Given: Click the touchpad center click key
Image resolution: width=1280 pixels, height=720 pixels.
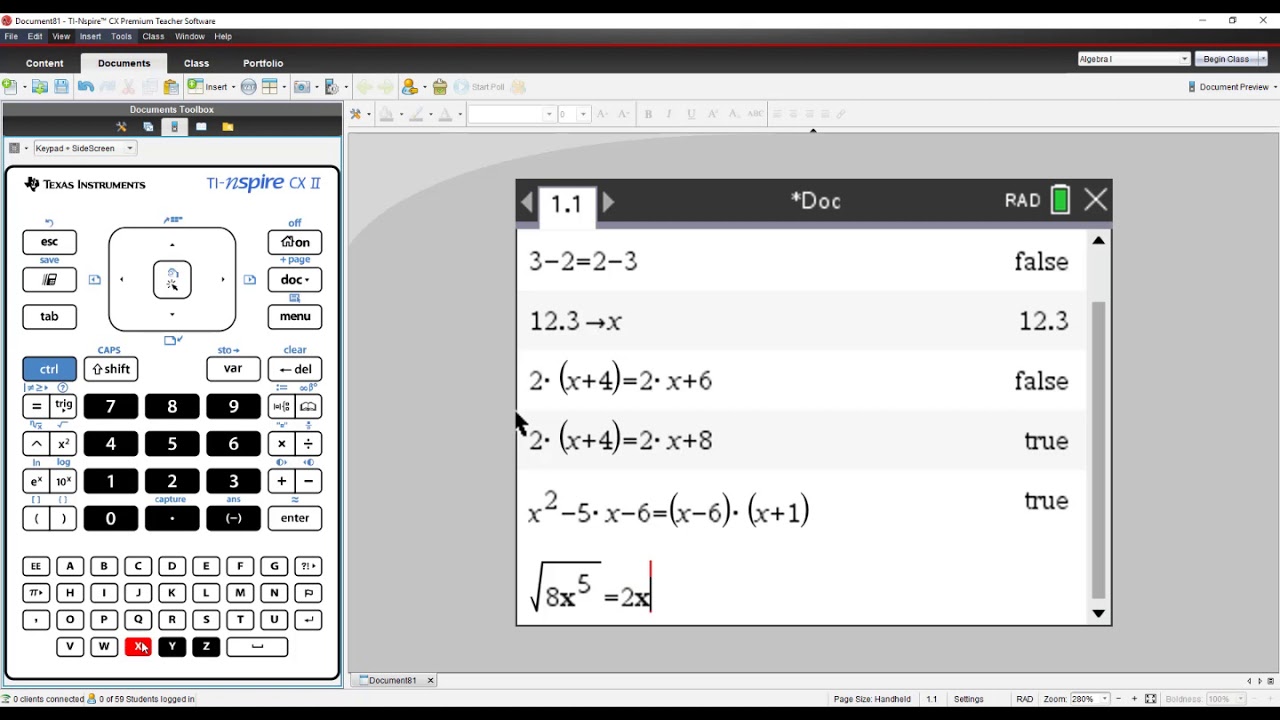Looking at the screenshot, I should (172, 280).
